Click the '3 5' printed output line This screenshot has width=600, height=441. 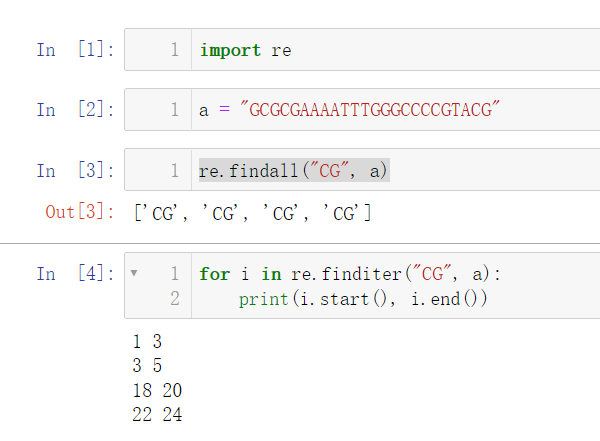(146, 366)
